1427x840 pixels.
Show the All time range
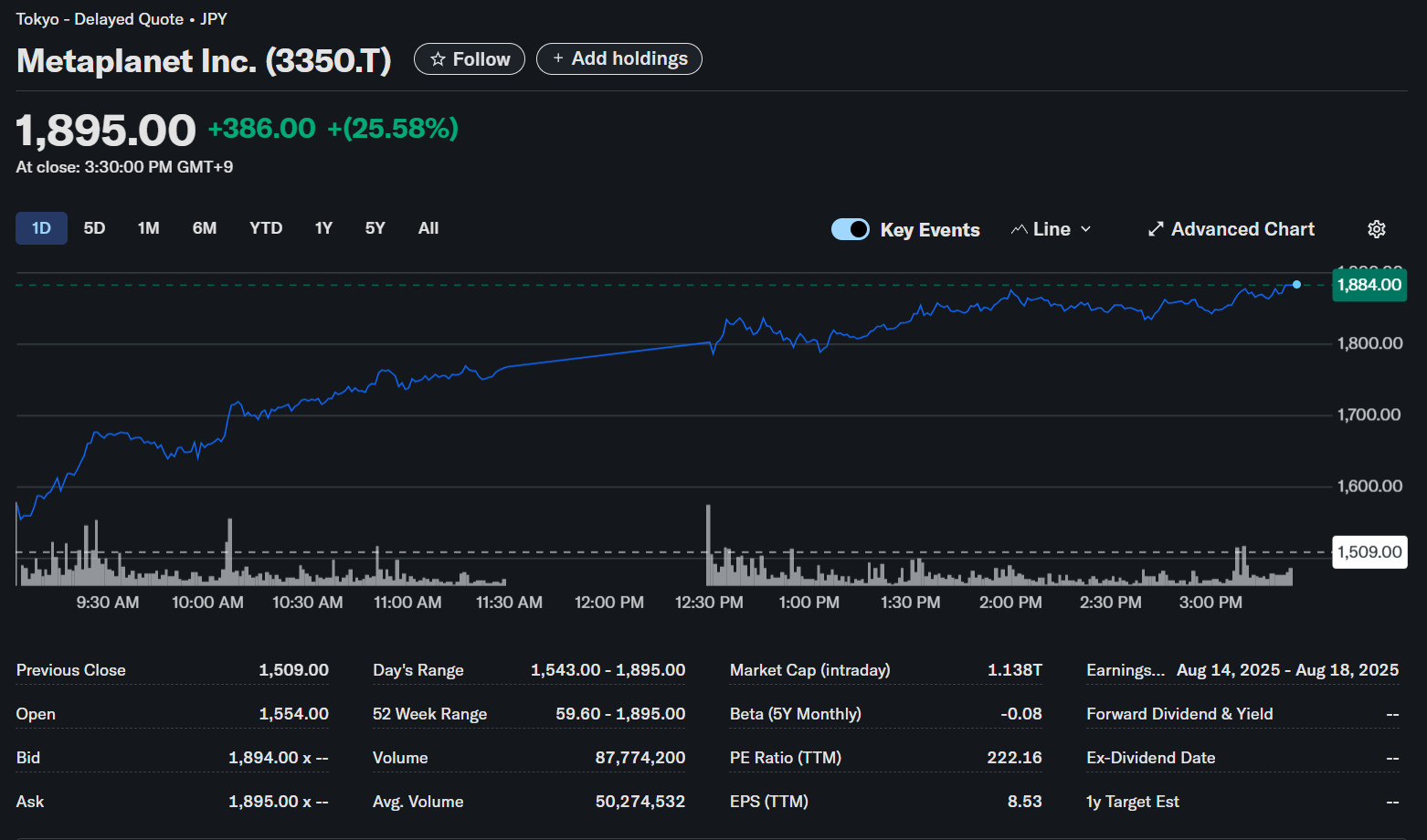pos(428,228)
